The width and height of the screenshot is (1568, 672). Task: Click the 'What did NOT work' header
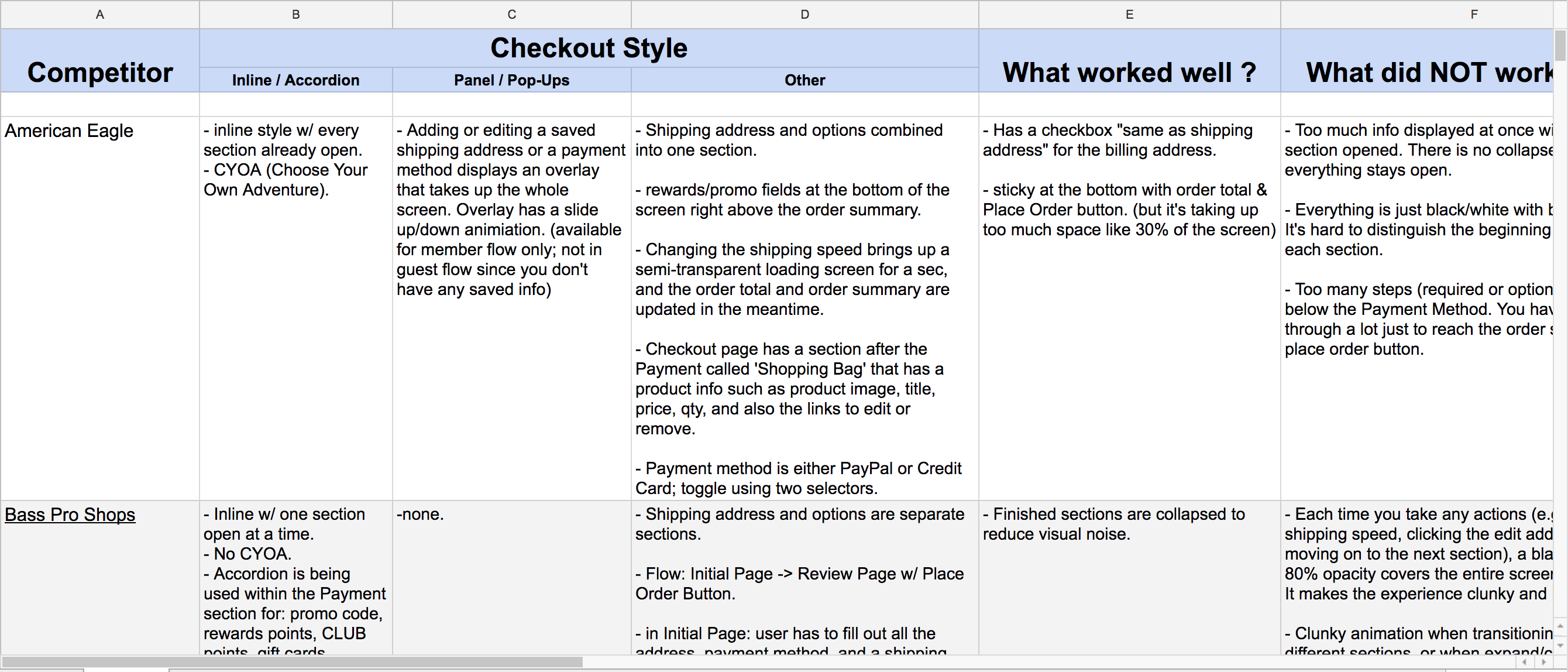(x=1417, y=61)
